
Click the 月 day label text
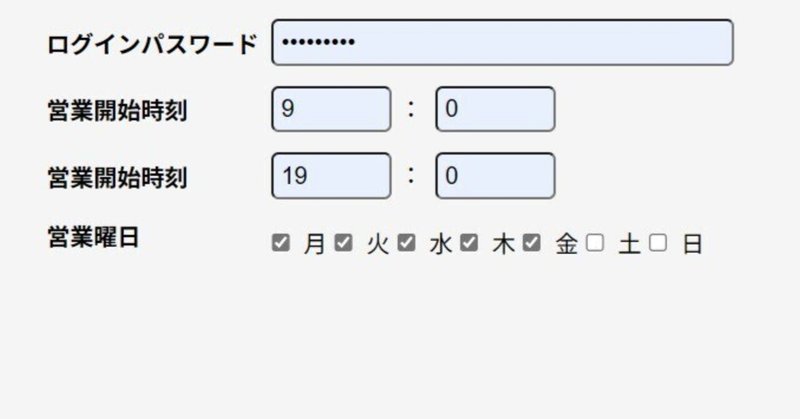[x=314, y=244]
